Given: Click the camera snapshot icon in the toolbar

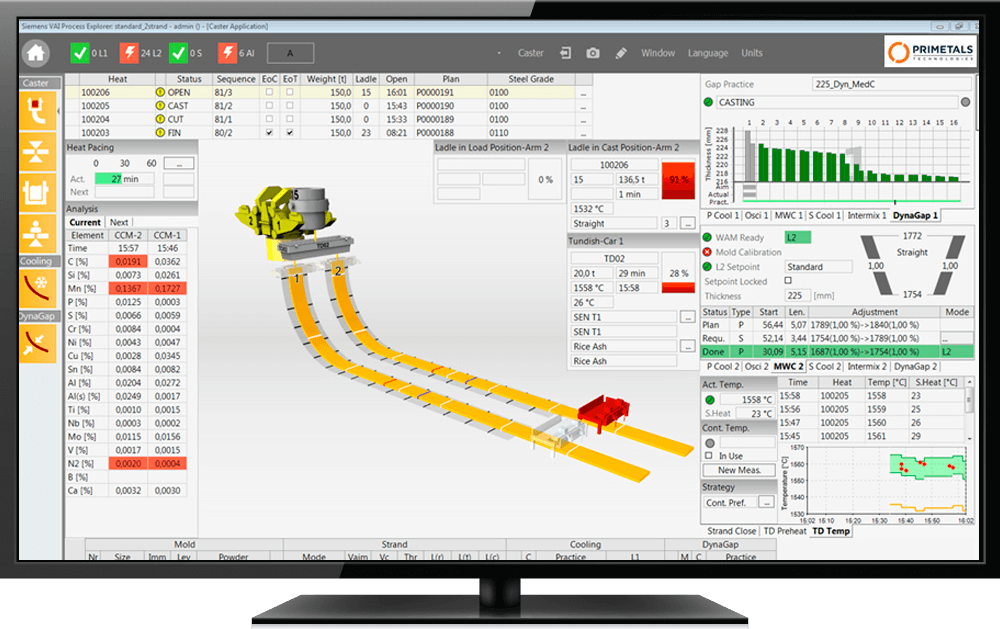Looking at the screenshot, I should pos(592,52).
